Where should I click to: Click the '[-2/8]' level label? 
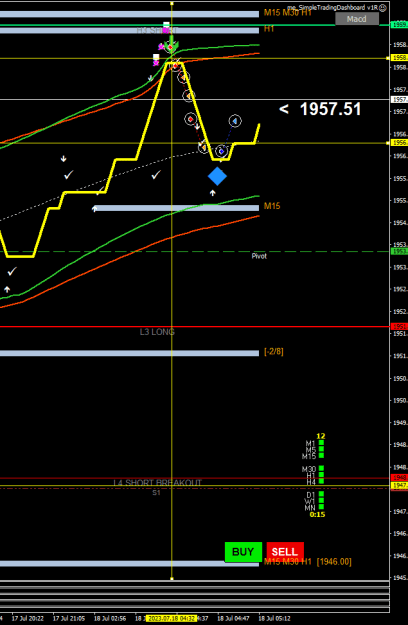point(274,352)
